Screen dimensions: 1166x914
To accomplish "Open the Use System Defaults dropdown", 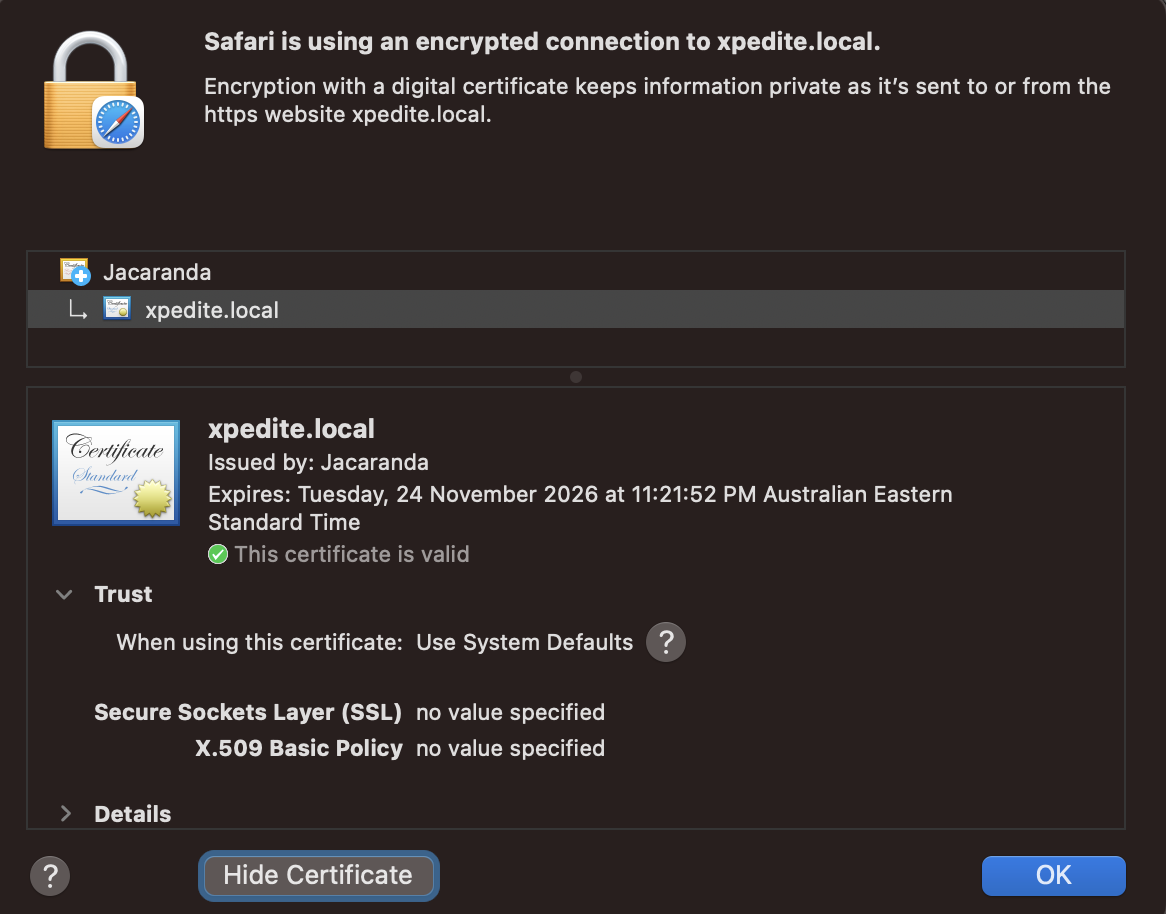I will pyautogui.click(x=524, y=642).
